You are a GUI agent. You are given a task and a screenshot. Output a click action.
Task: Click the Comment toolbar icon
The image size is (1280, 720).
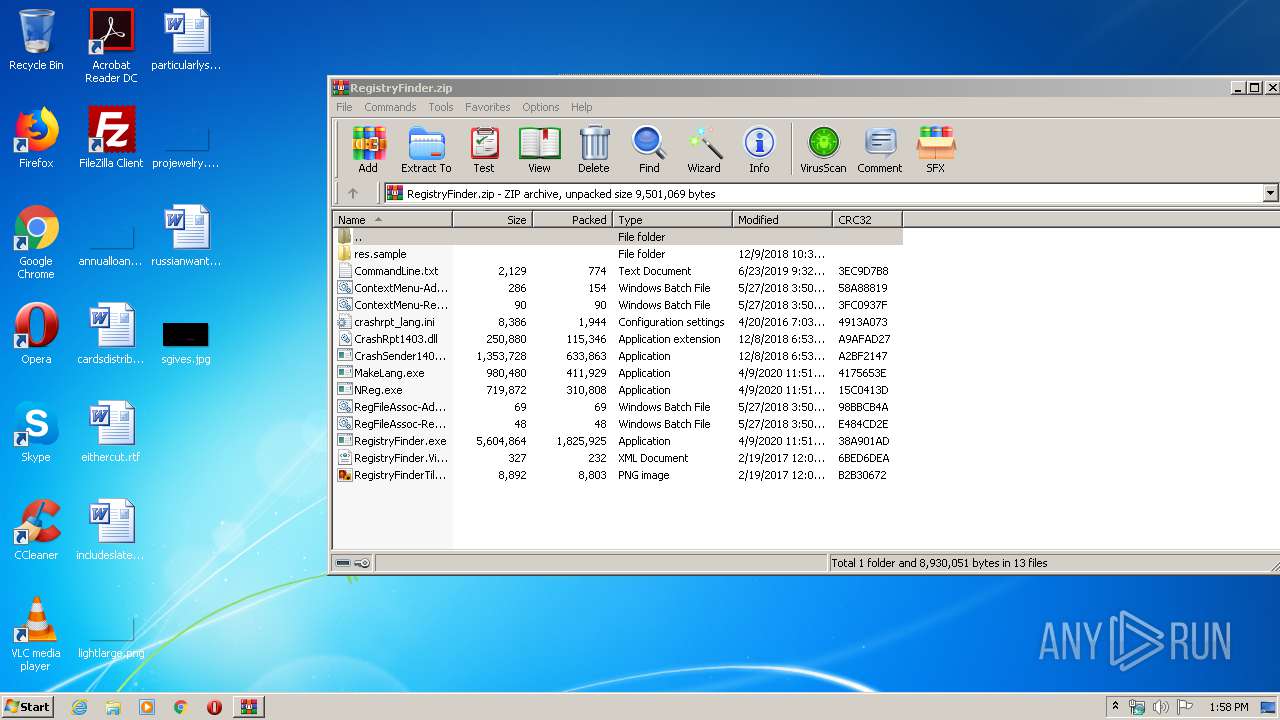tap(880, 150)
